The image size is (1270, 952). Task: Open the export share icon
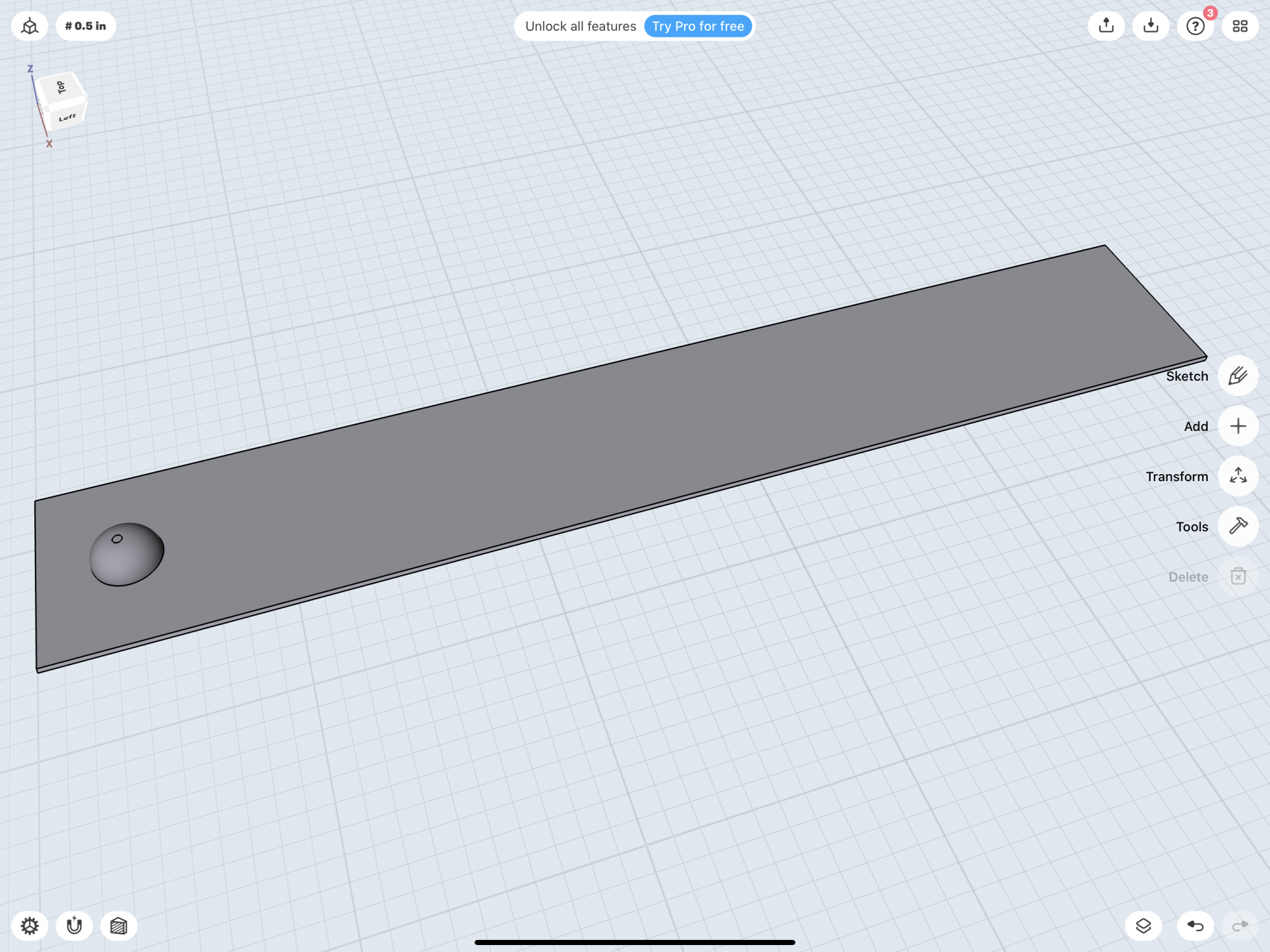[1106, 26]
